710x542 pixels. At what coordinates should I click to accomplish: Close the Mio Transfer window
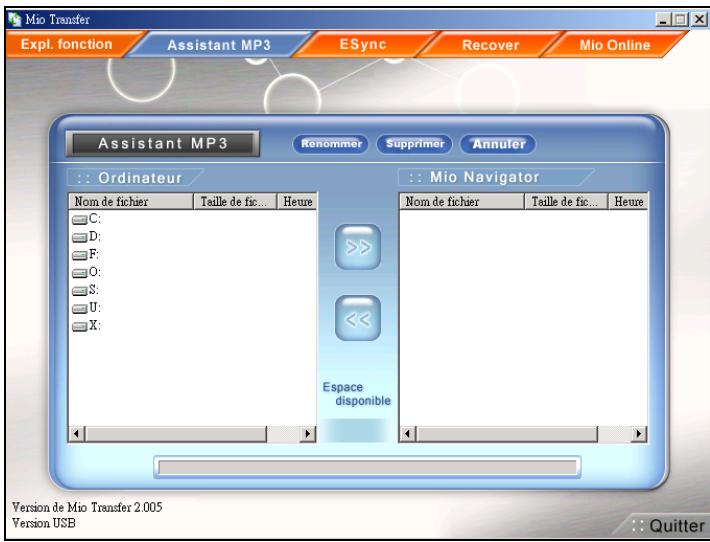(x=699, y=19)
